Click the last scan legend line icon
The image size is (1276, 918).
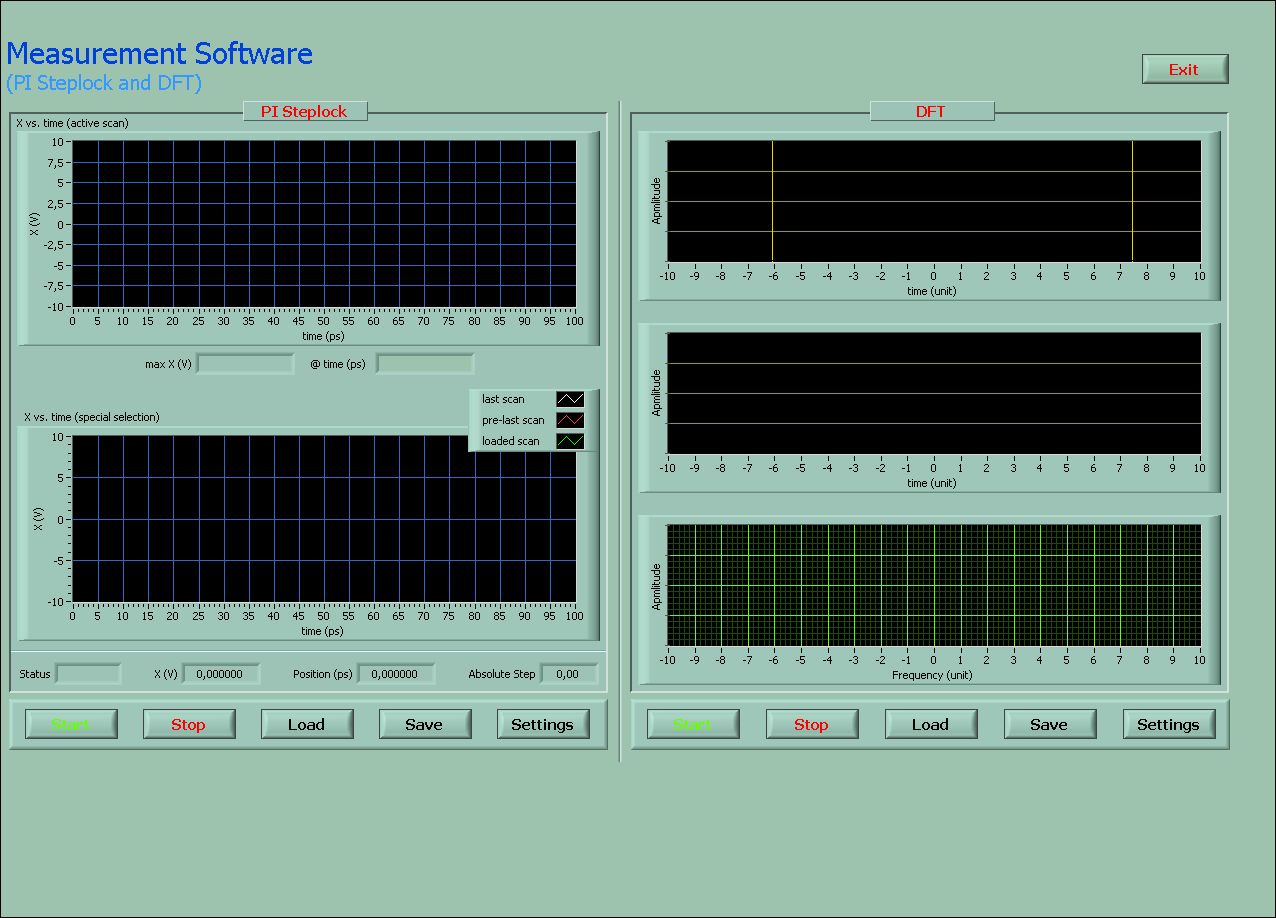click(x=570, y=399)
